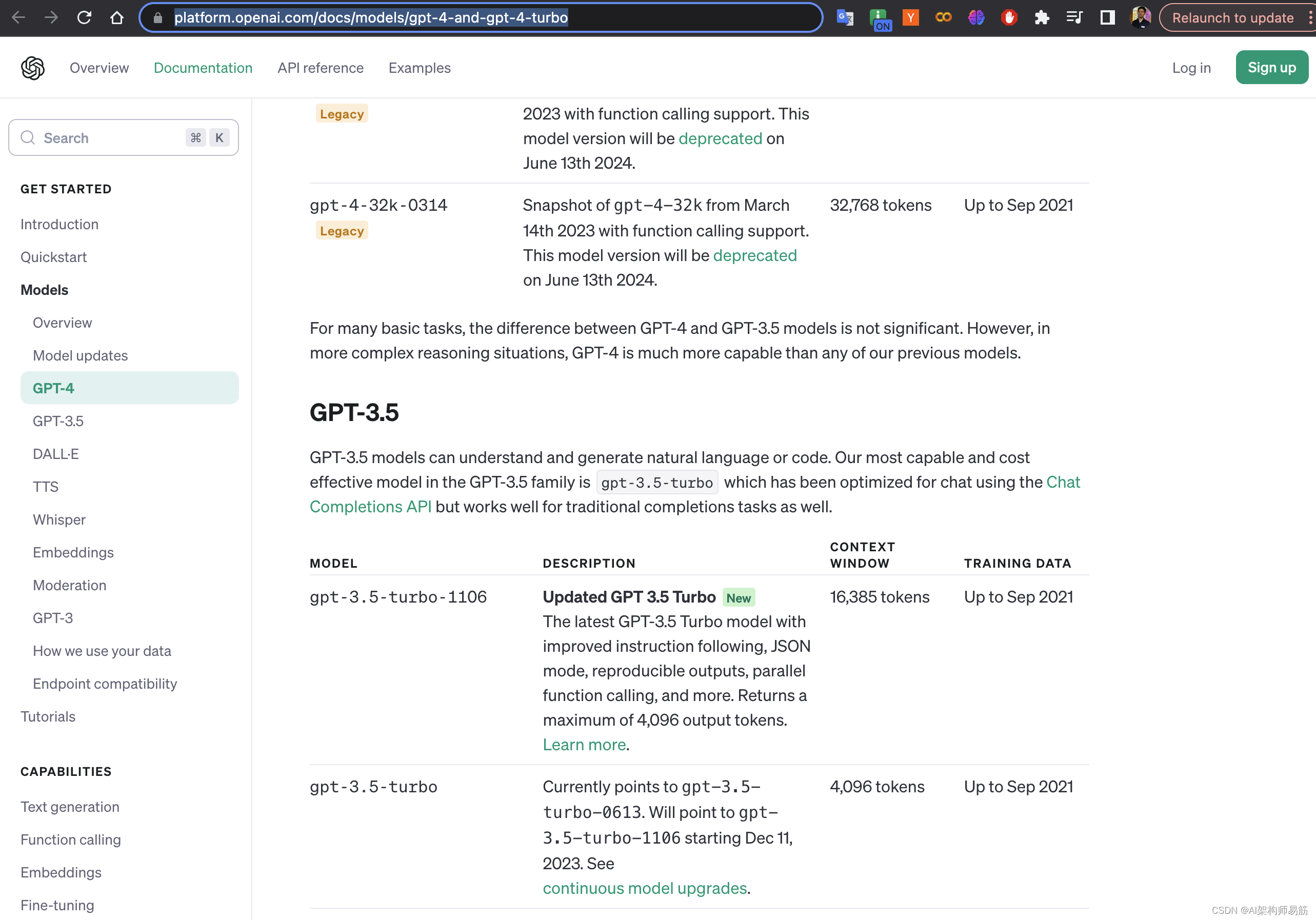Image resolution: width=1316 pixels, height=920 pixels.
Task: Switch to the API reference tab
Action: click(320, 68)
